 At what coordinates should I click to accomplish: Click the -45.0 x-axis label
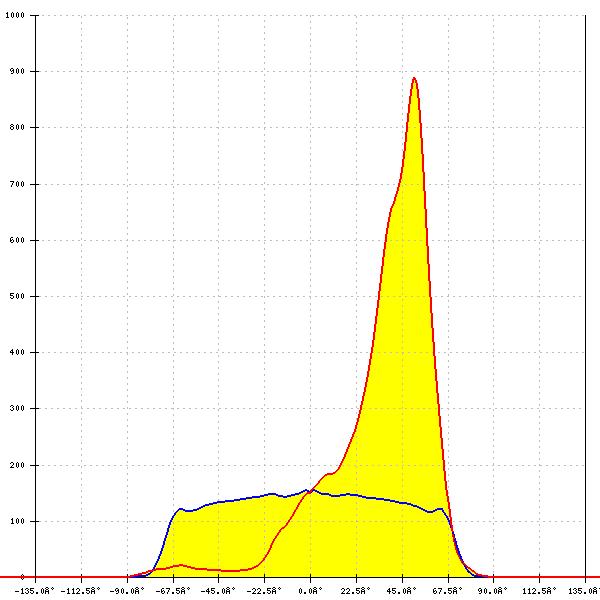pyautogui.click(x=218, y=591)
